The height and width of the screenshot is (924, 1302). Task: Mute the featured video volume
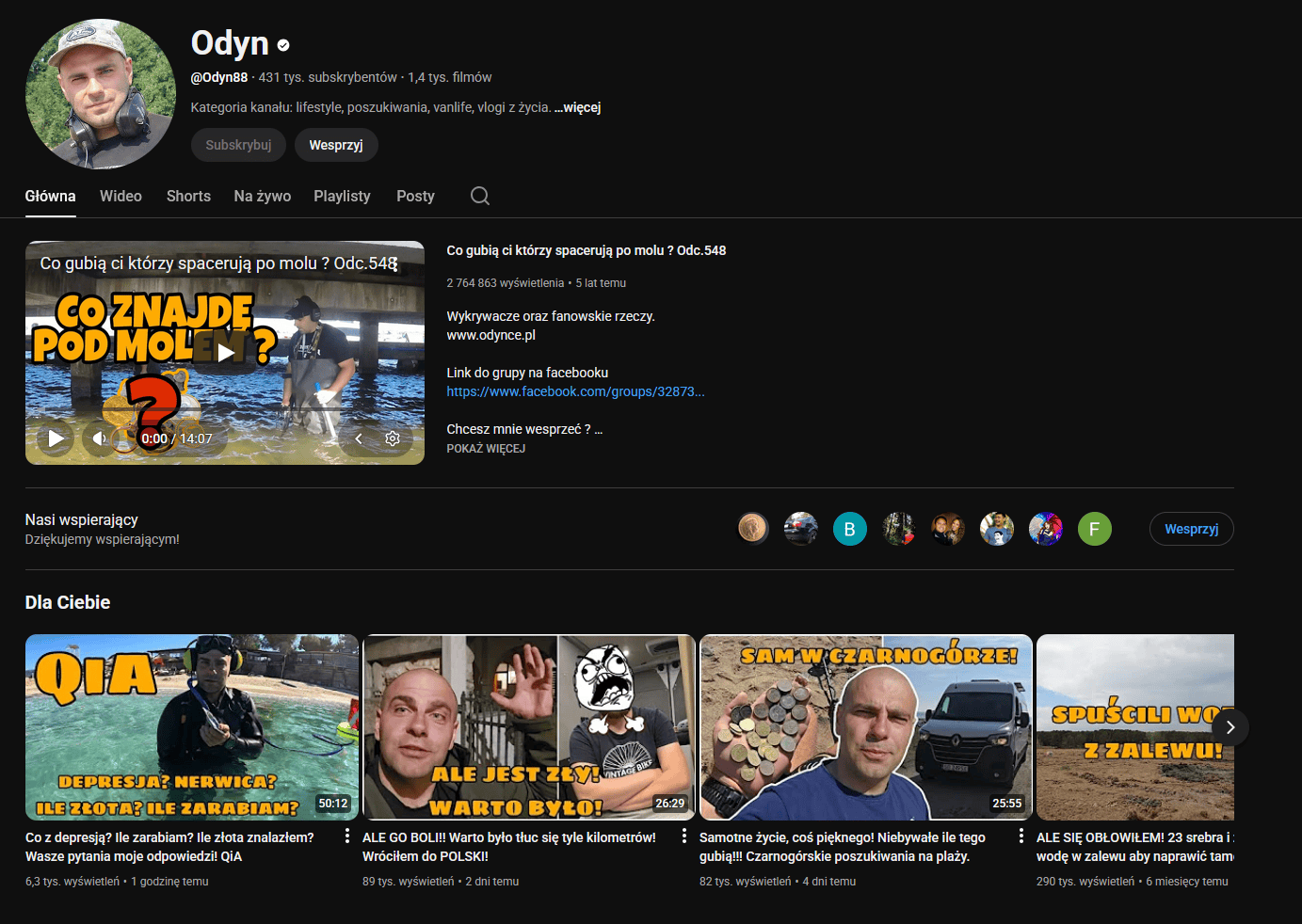(x=99, y=438)
